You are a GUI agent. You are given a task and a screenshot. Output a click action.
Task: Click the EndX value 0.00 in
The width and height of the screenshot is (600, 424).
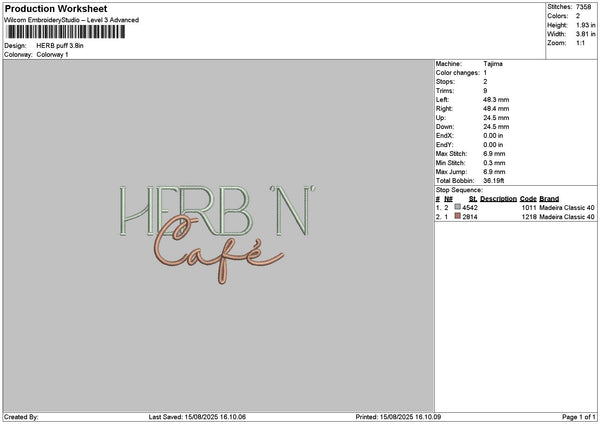tap(493, 136)
